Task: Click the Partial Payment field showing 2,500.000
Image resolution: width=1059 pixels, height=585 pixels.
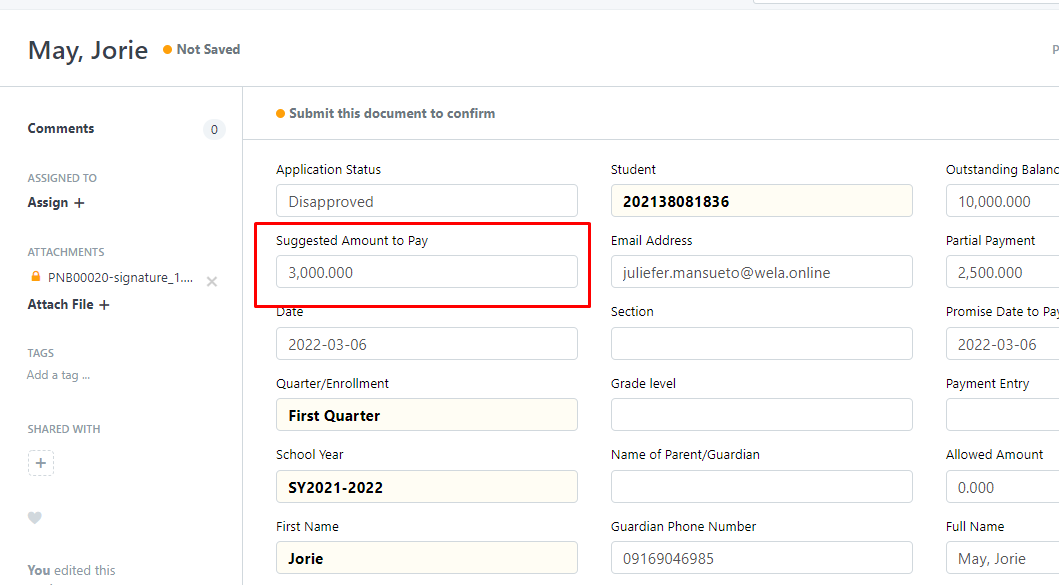Action: click(x=1002, y=272)
